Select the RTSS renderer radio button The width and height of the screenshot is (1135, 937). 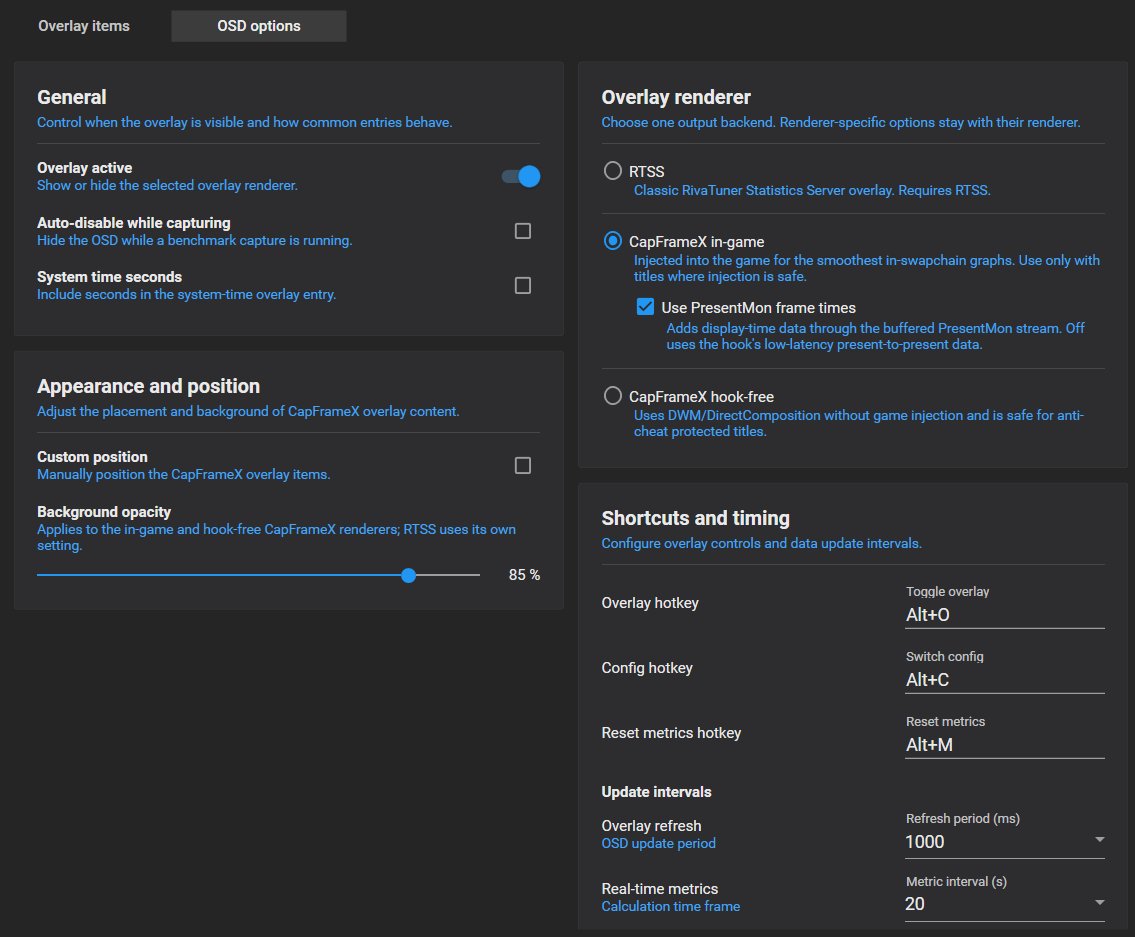tap(612, 171)
